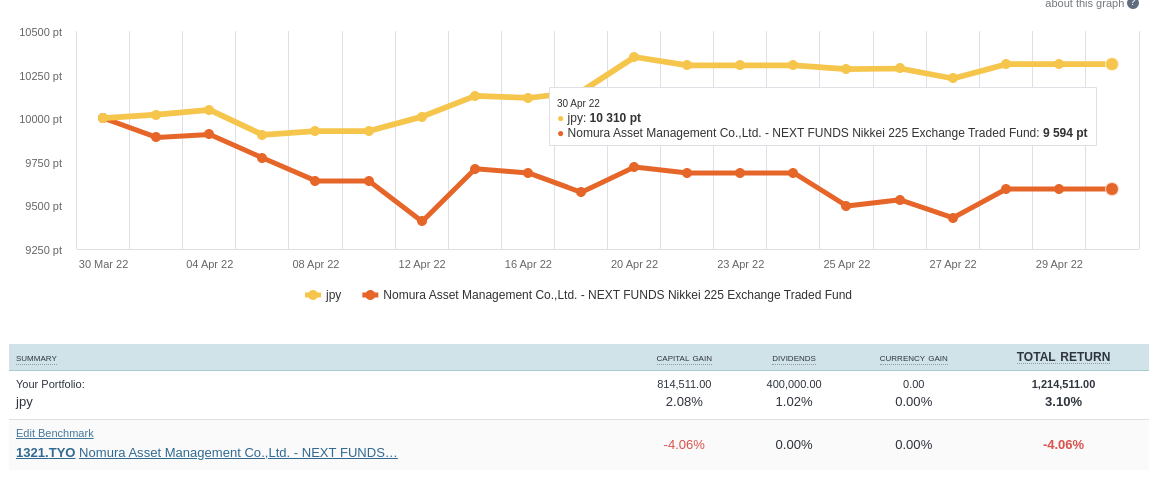The height and width of the screenshot is (493, 1157).
Task: Click the Capital Gain column header
Action: click(x=684, y=358)
